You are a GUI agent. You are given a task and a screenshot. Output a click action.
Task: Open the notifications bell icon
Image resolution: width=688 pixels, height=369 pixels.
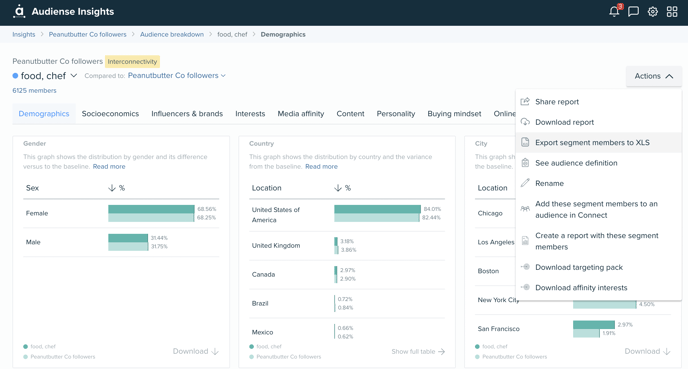[x=614, y=11]
